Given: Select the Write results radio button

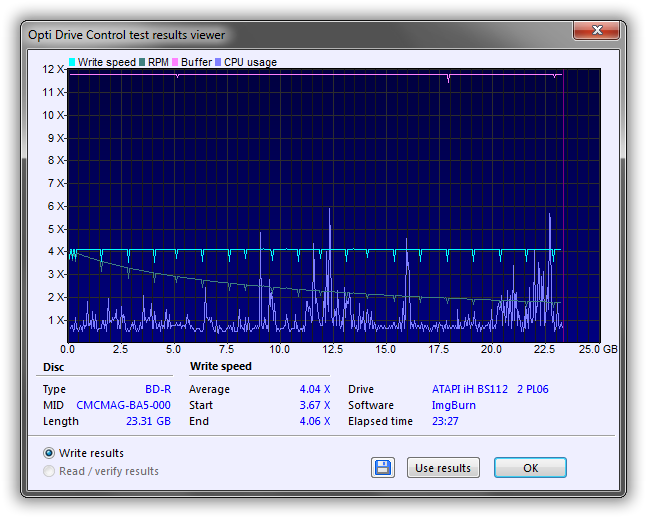Looking at the screenshot, I should (x=49, y=453).
